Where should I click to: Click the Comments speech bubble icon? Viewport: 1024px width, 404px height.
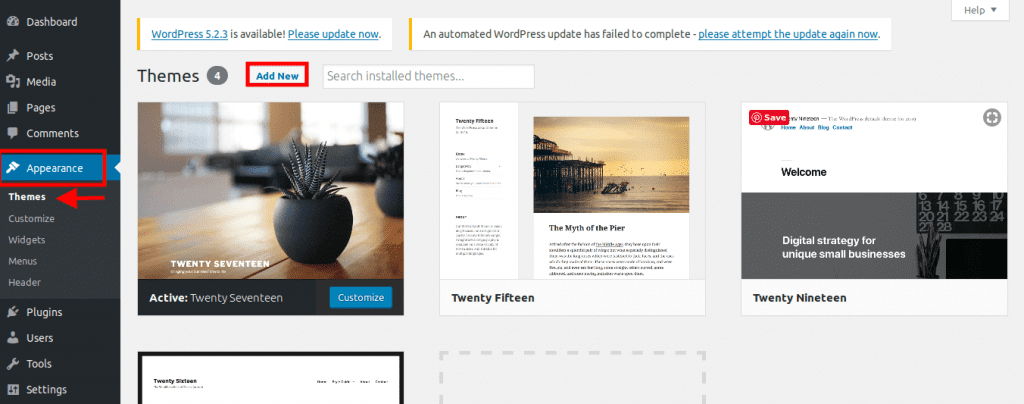(12, 133)
